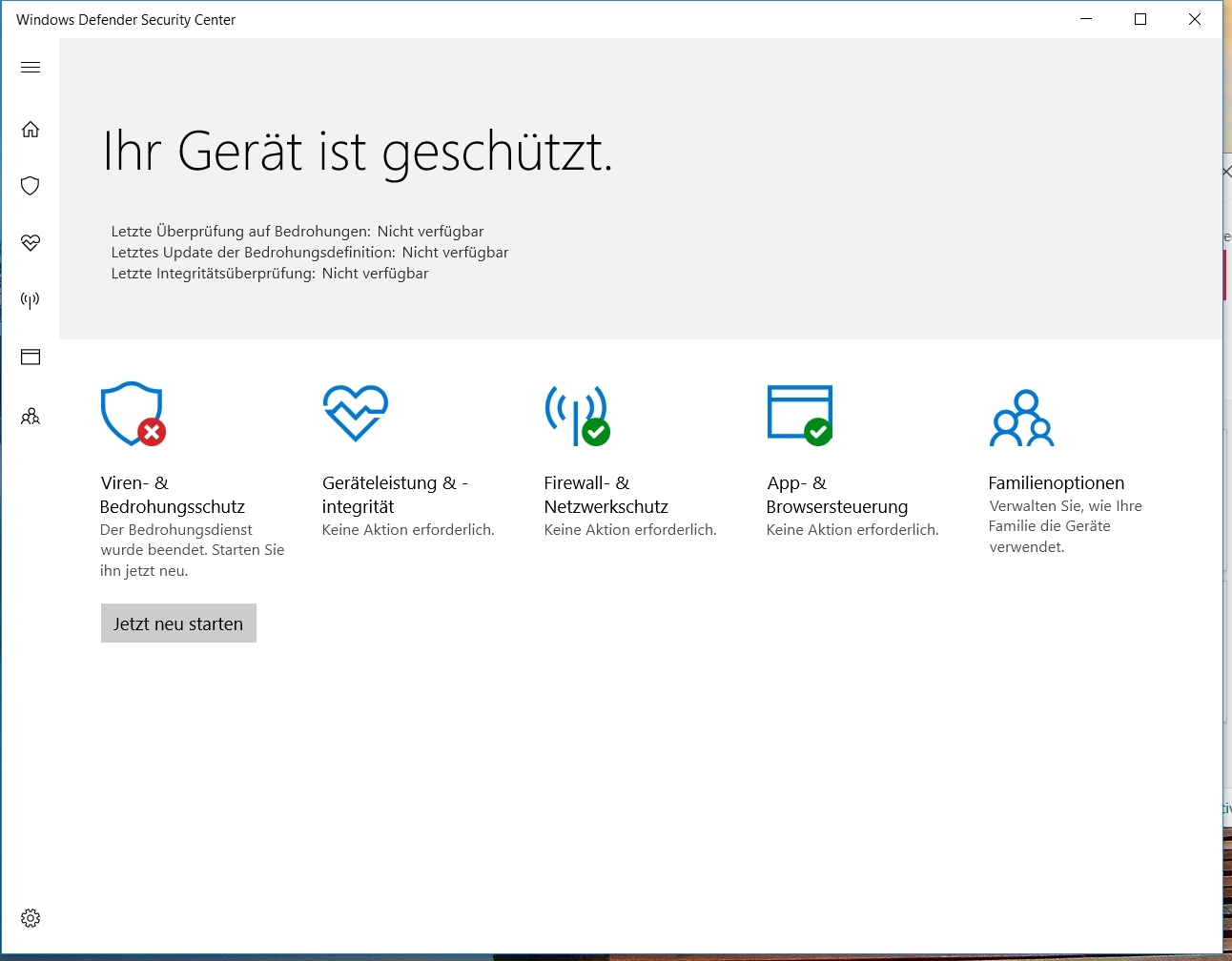Image resolution: width=1232 pixels, height=961 pixels.
Task: Click the "Jetzt neu starten" button
Action: (x=178, y=624)
